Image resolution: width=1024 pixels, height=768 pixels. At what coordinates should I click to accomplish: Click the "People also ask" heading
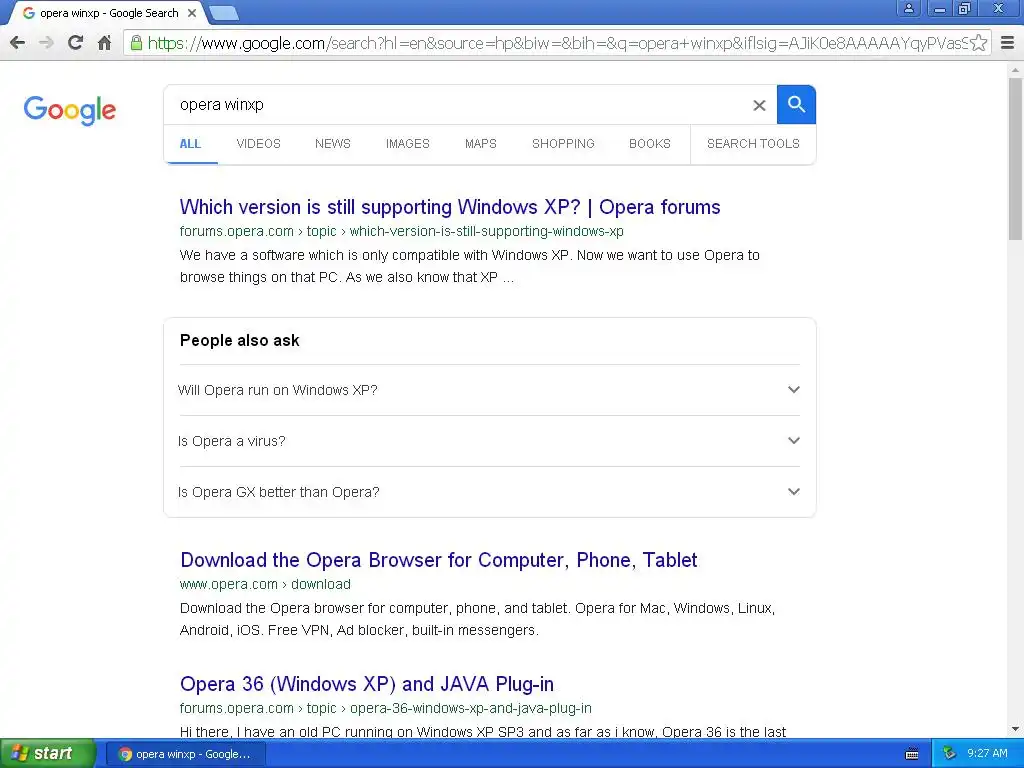pyautogui.click(x=240, y=341)
